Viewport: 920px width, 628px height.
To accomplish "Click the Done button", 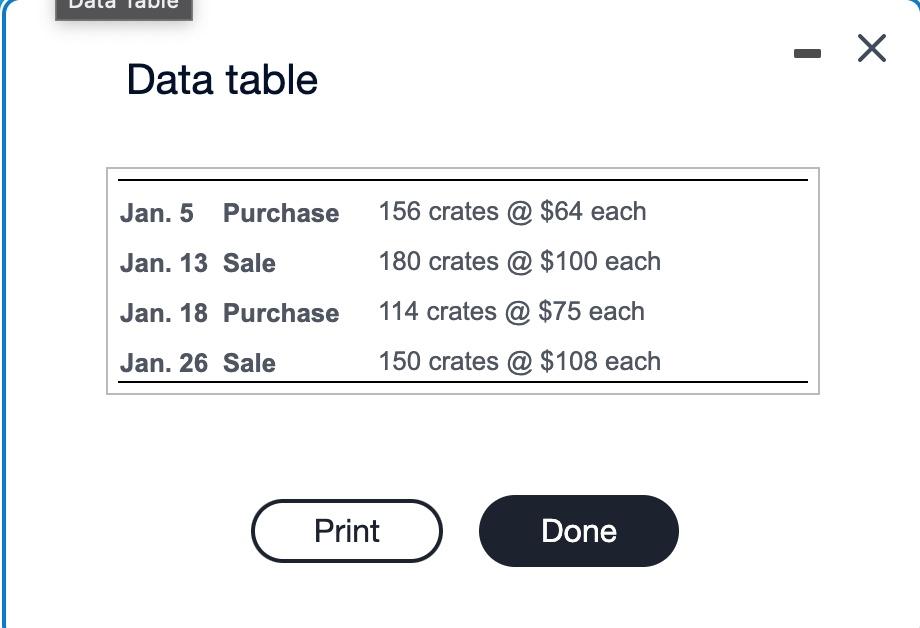I will [x=578, y=531].
